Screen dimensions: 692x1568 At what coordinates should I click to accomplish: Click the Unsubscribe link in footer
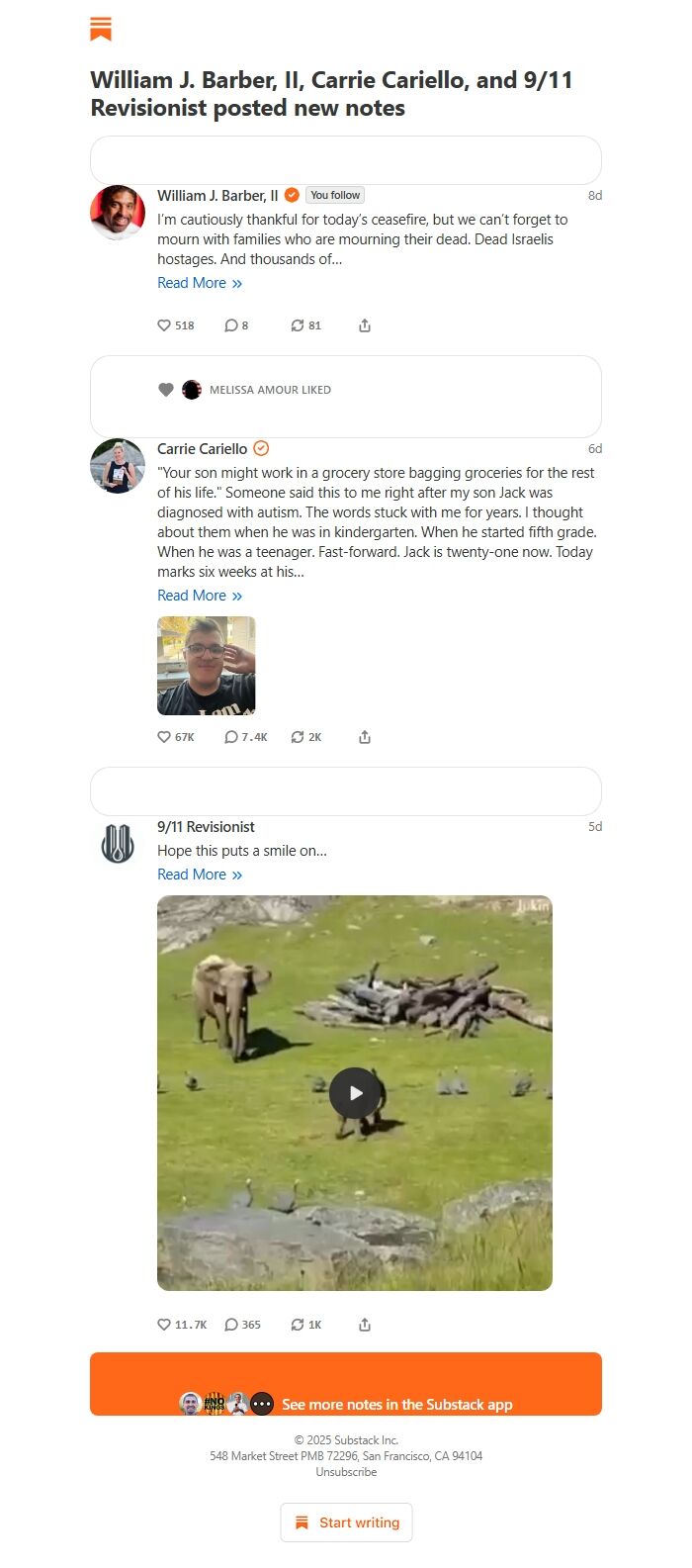(346, 1472)
